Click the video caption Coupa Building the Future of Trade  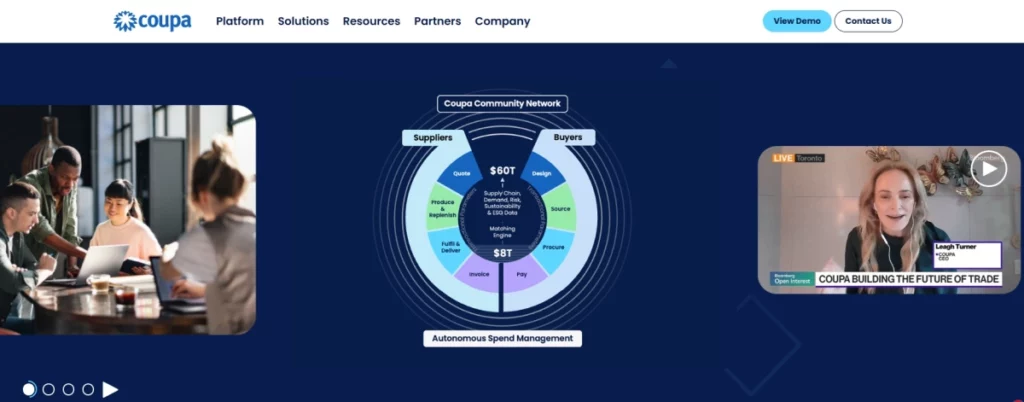909,279
